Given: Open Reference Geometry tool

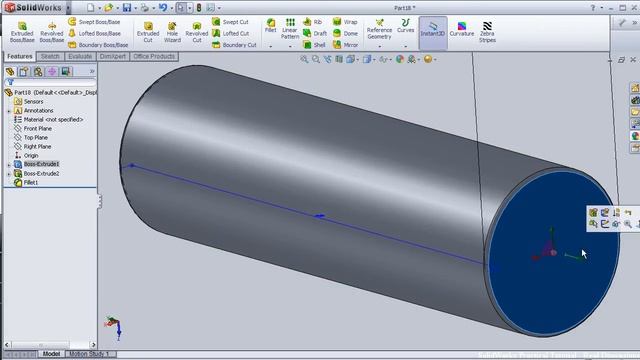Looking at the screenshot, I should pyautogui.click(x=379, y=29).
